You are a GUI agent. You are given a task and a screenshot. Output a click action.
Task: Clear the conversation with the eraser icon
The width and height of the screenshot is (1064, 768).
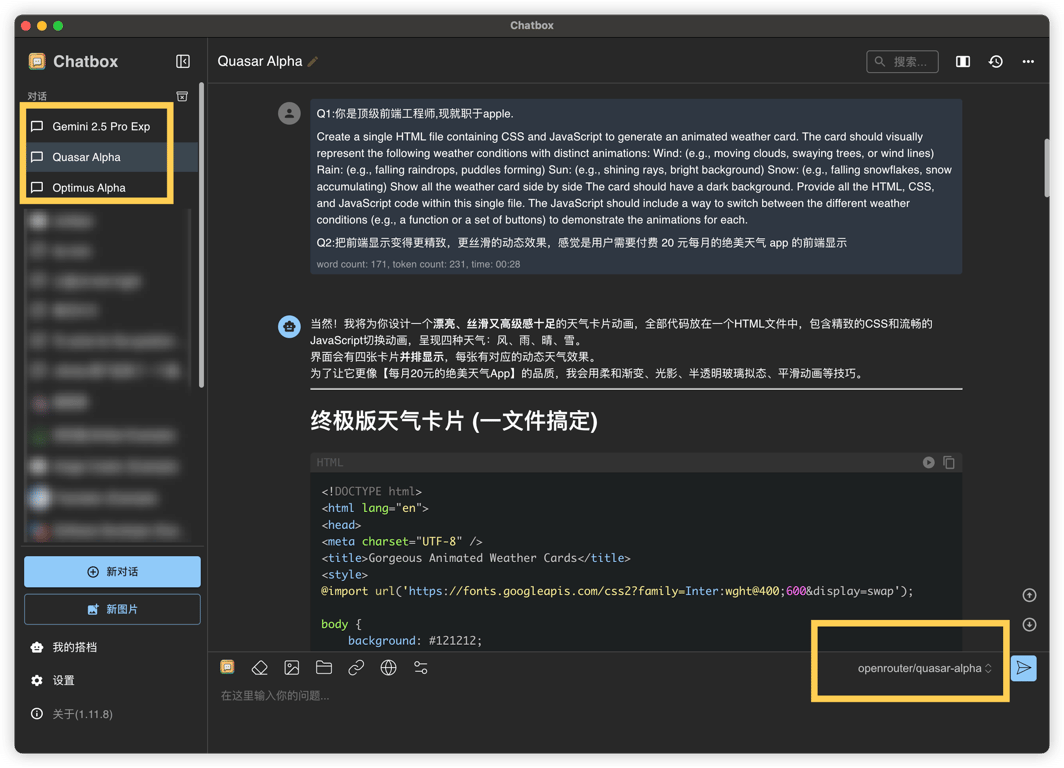pyautogui.click(x=259, y=668)
